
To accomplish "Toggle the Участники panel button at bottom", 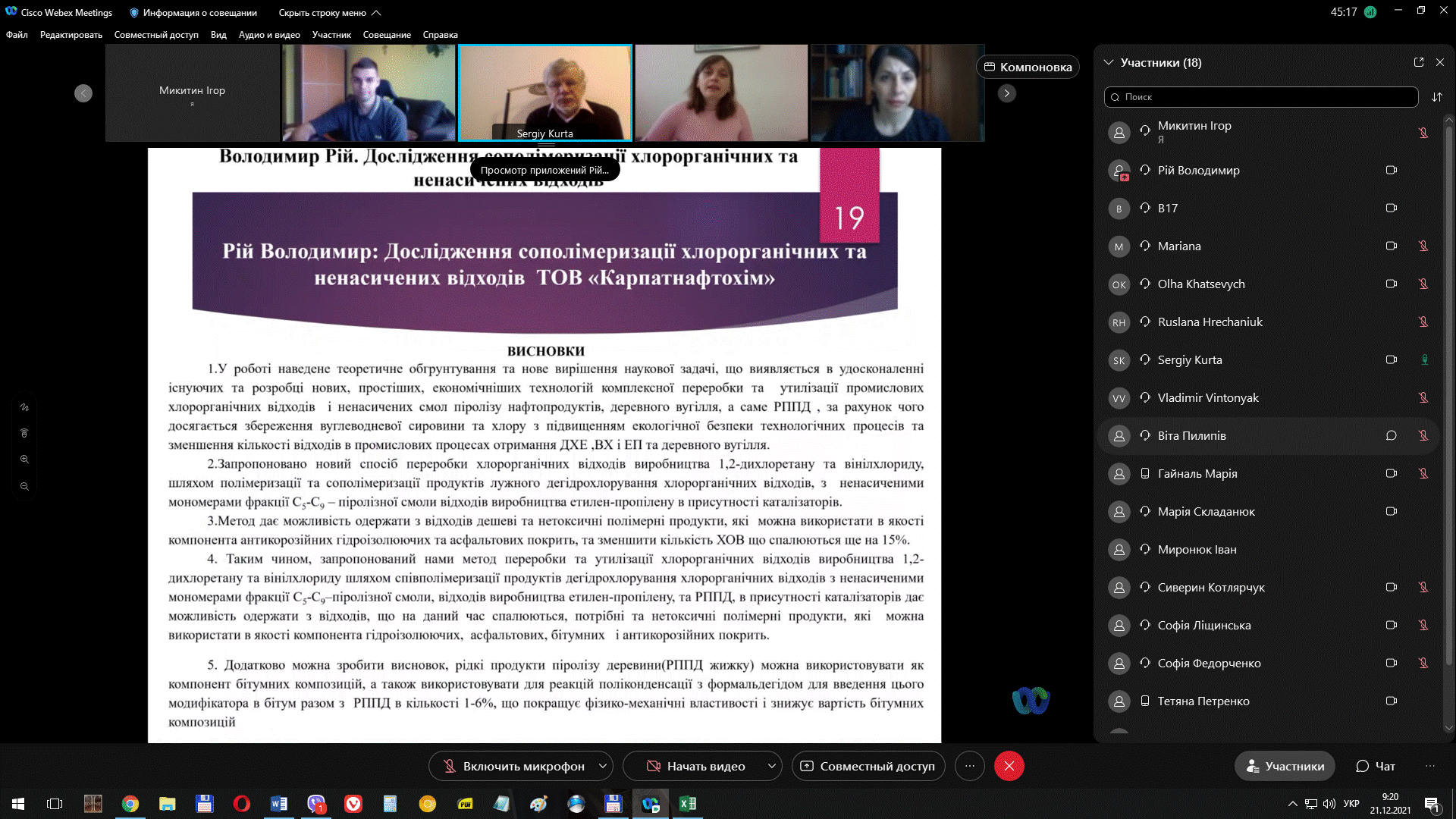I will tap(1285, 766).
